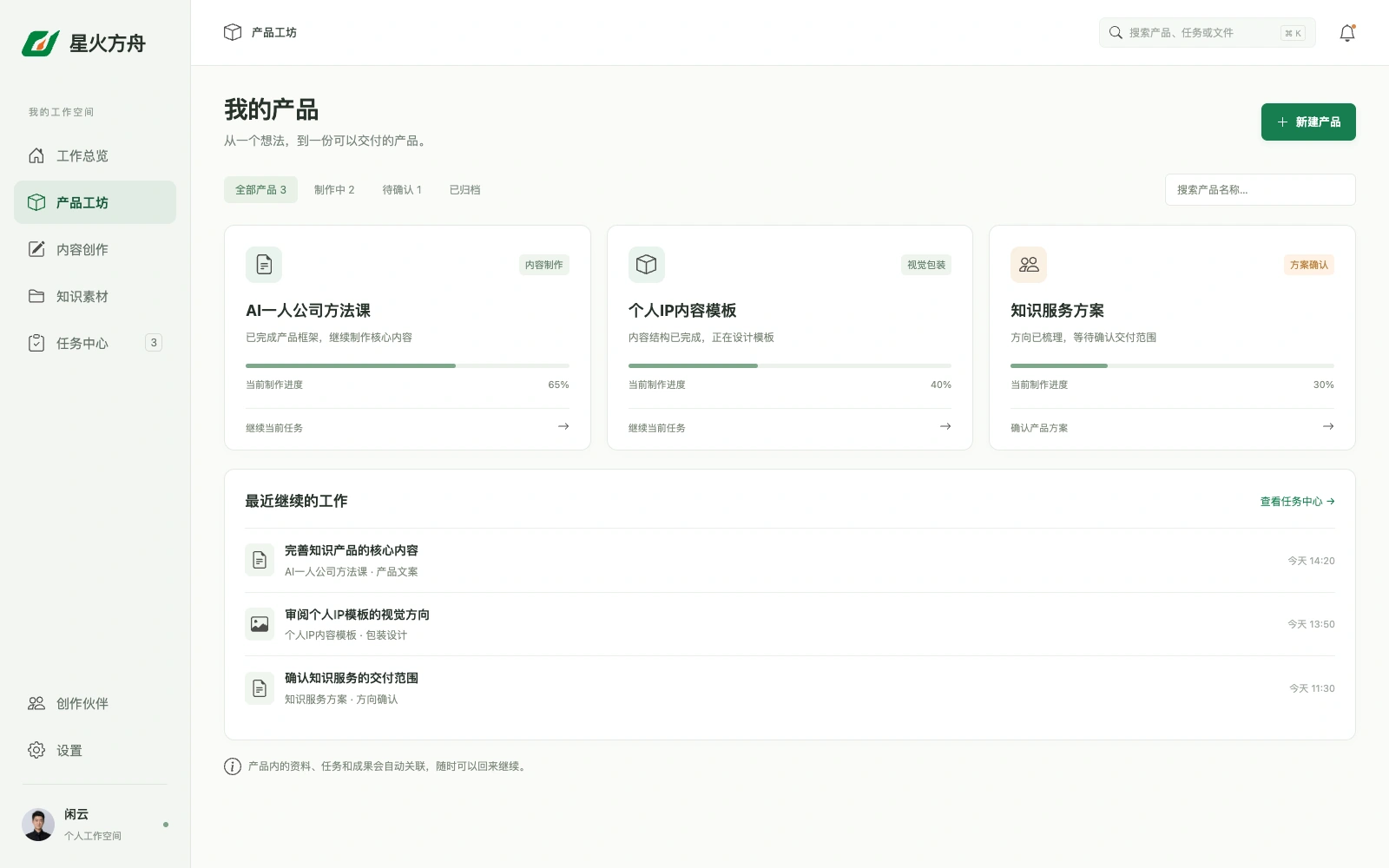1389x868 pixels.
Task: Click the 创作伙伴 people icon
Action: point(36,703)
